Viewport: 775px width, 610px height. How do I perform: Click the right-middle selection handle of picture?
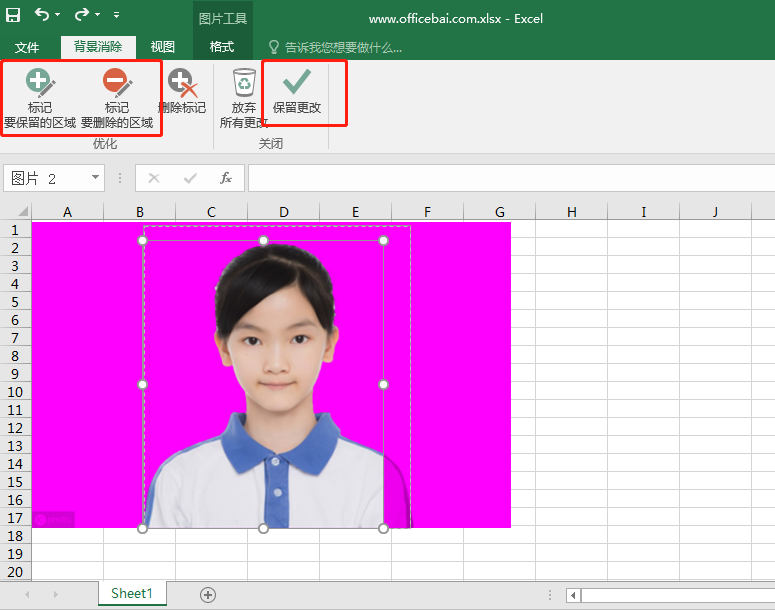(x=384, y=384)
